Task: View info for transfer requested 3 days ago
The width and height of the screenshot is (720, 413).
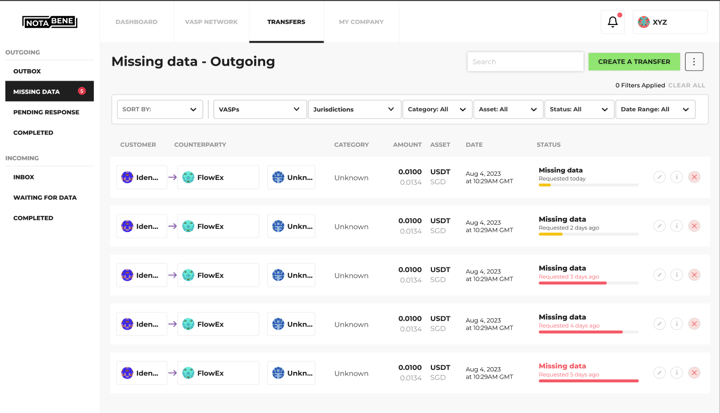Action: pyautogui.click(x=676, y=275)
